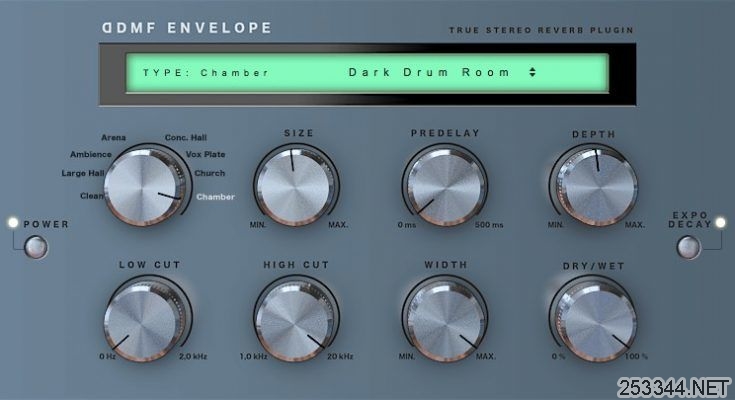The image size is (735, 400).
Task: Click the Power indicator LED
Action: click(x=13, y=223)
